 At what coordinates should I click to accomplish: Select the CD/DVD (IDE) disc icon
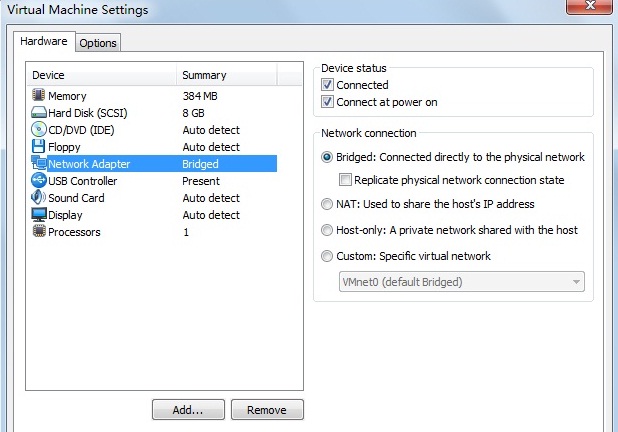(39, 129)
